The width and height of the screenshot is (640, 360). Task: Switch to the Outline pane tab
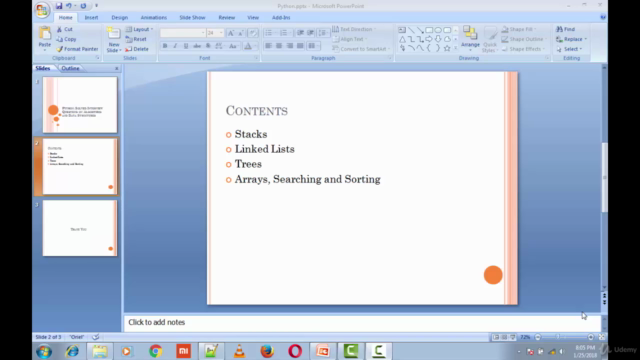70,68
